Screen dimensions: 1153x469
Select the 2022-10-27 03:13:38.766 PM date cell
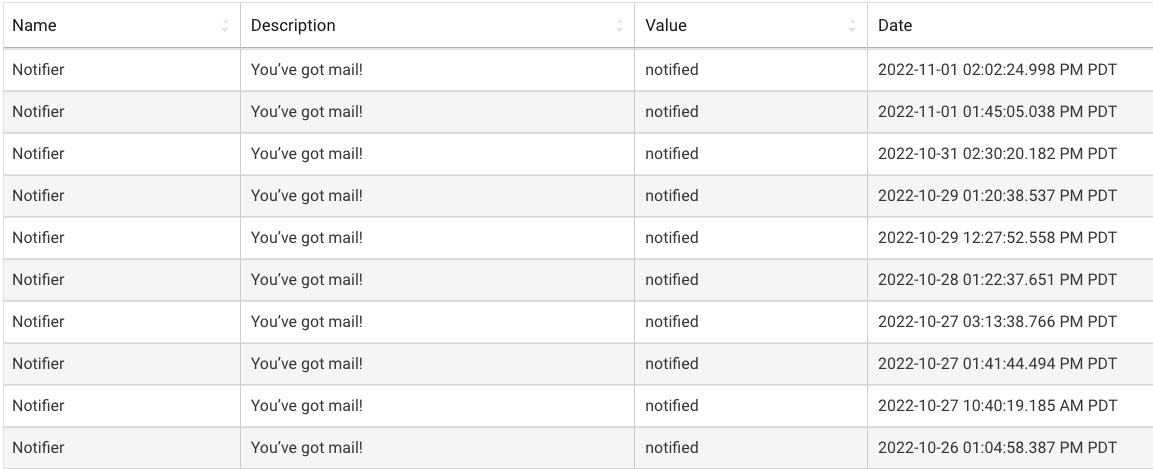tap(996, 322)
